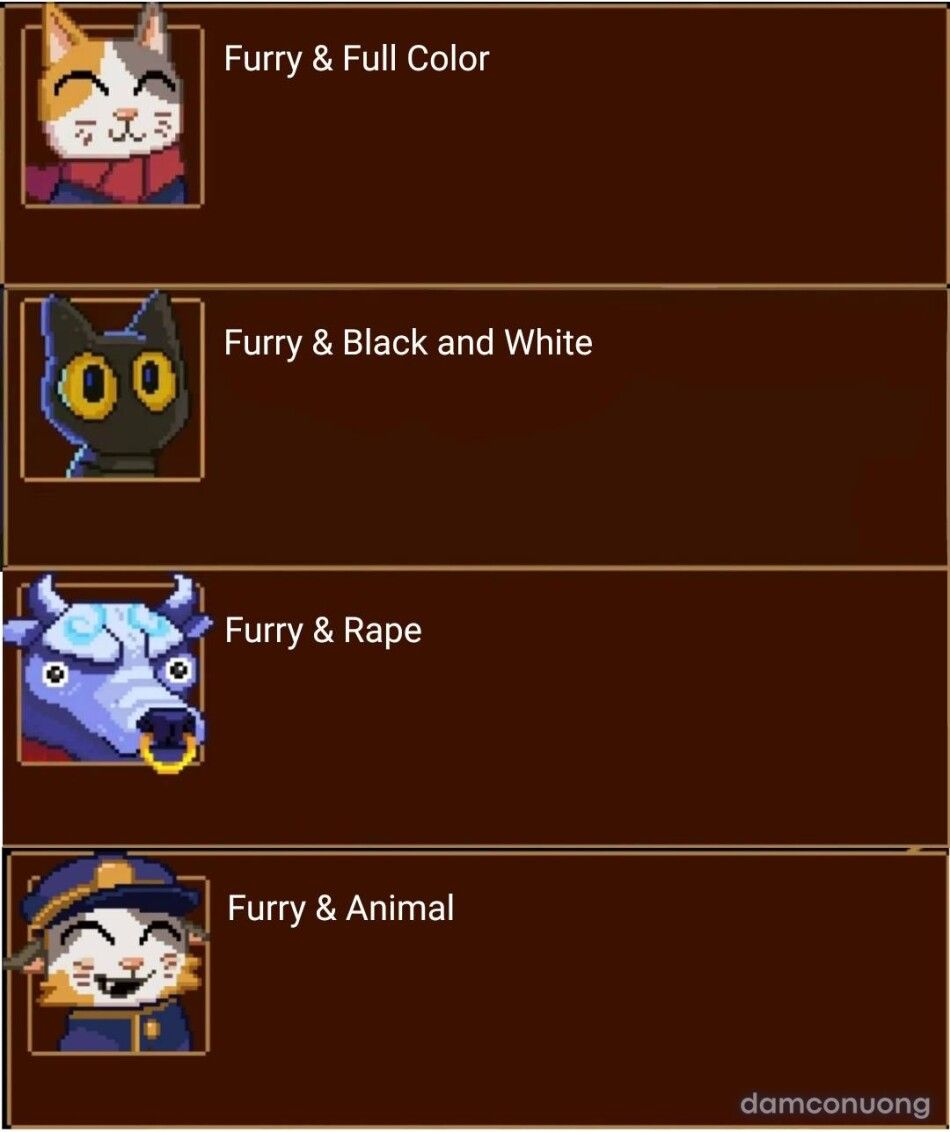Viewport: 950px width, 1132px height.
Task: Click the bull's gold nose ring
Action: 169,752
